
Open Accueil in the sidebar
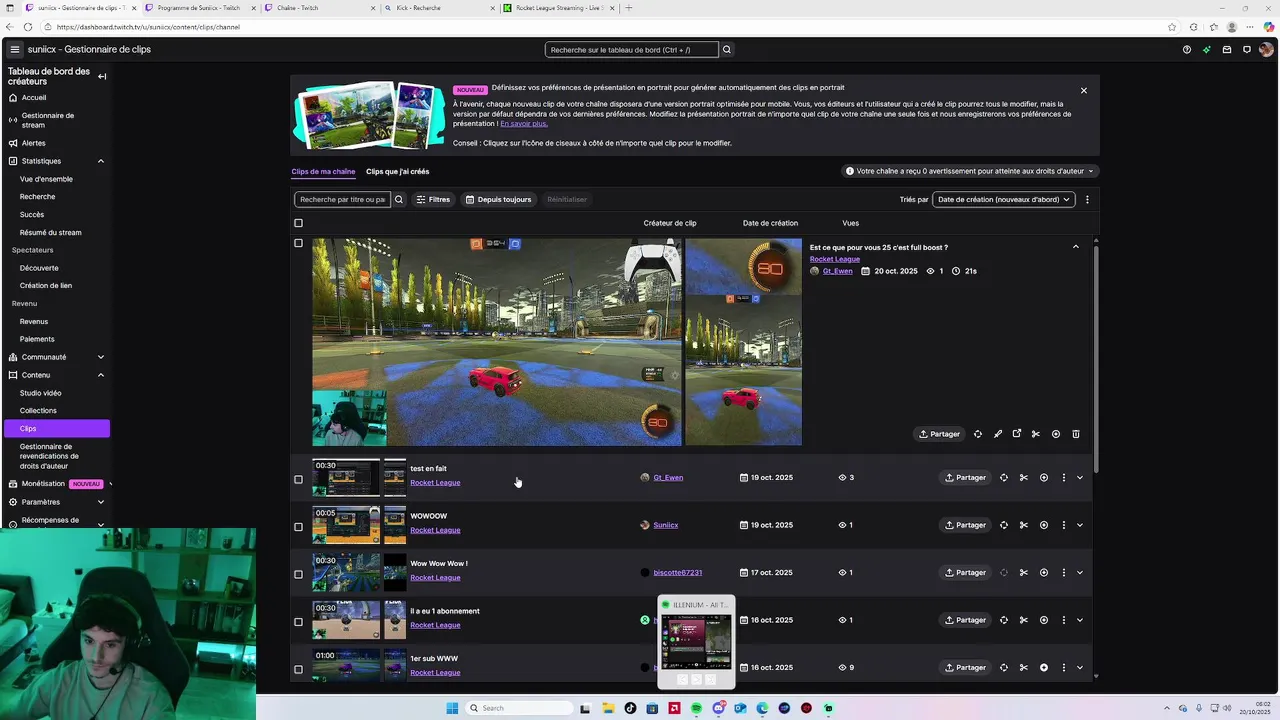34,98
